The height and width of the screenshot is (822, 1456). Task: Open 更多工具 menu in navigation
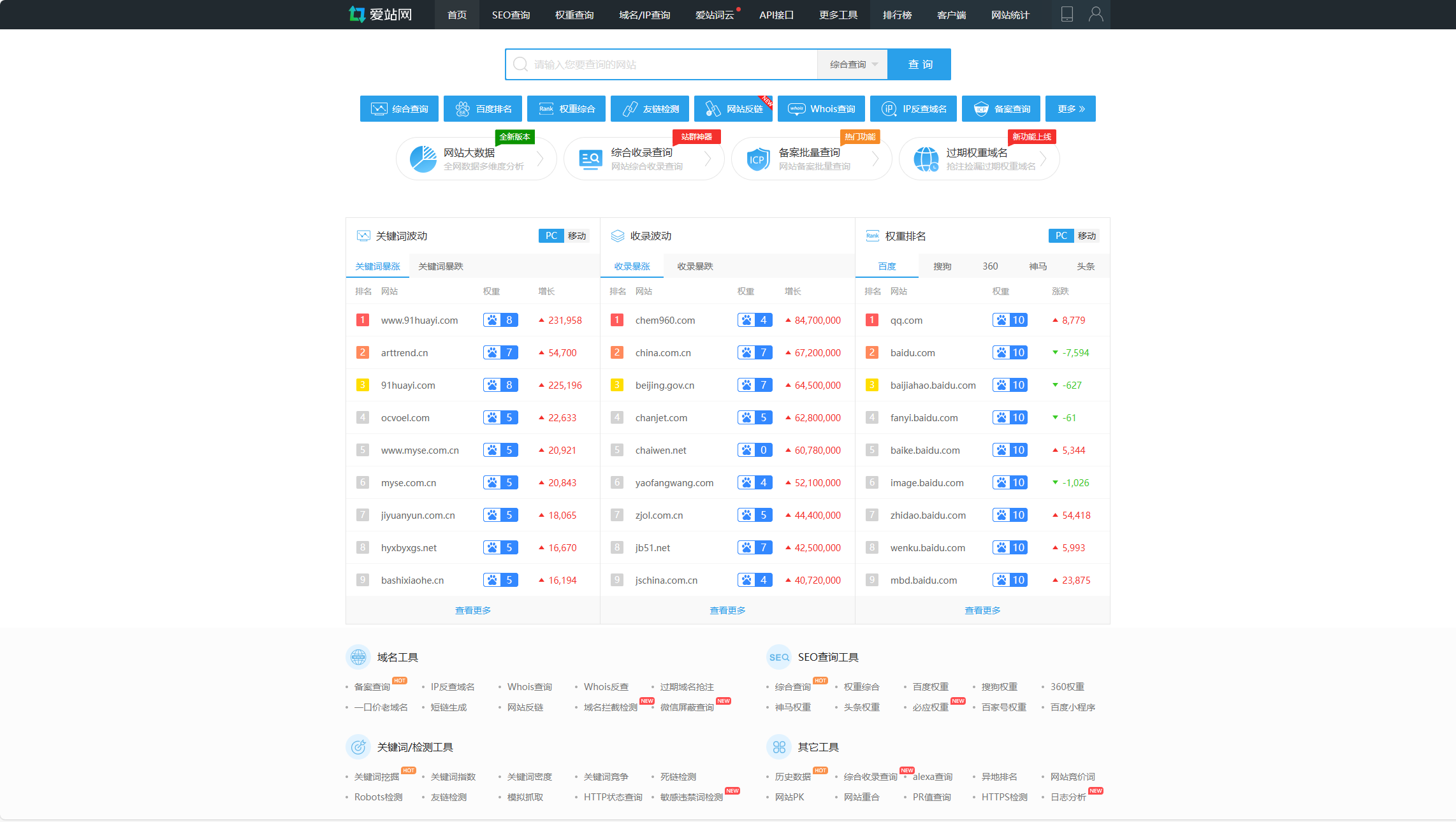(x=838, y=15)
